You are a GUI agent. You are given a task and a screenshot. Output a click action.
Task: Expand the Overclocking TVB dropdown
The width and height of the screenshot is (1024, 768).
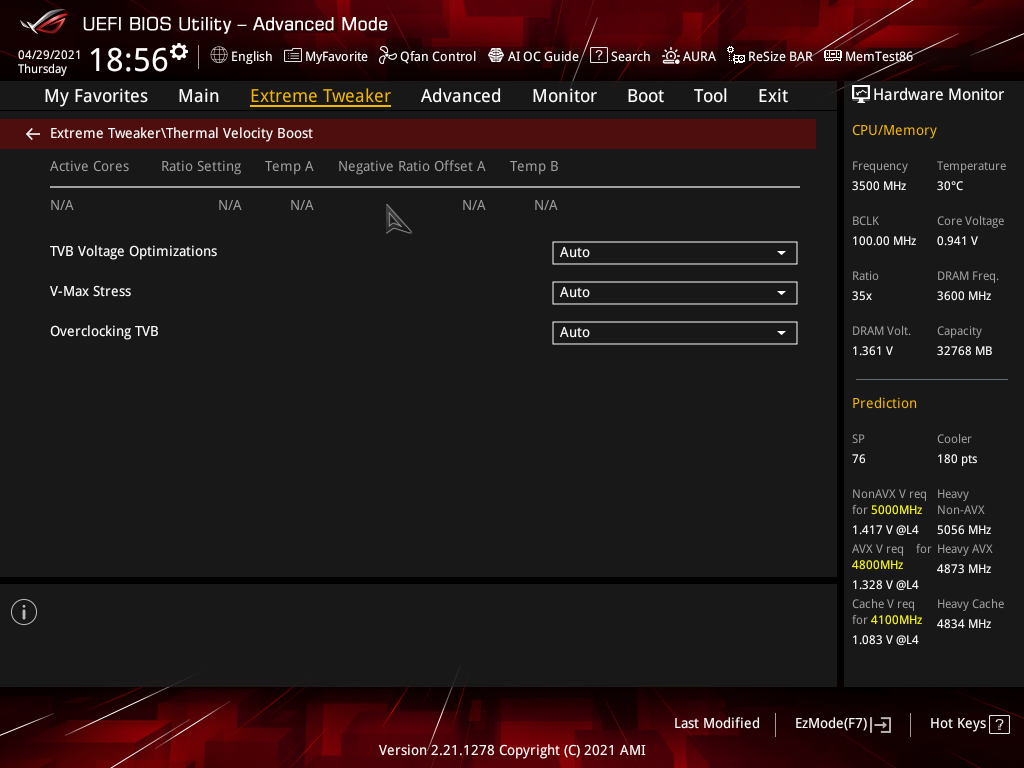click(x=674, y=333)
